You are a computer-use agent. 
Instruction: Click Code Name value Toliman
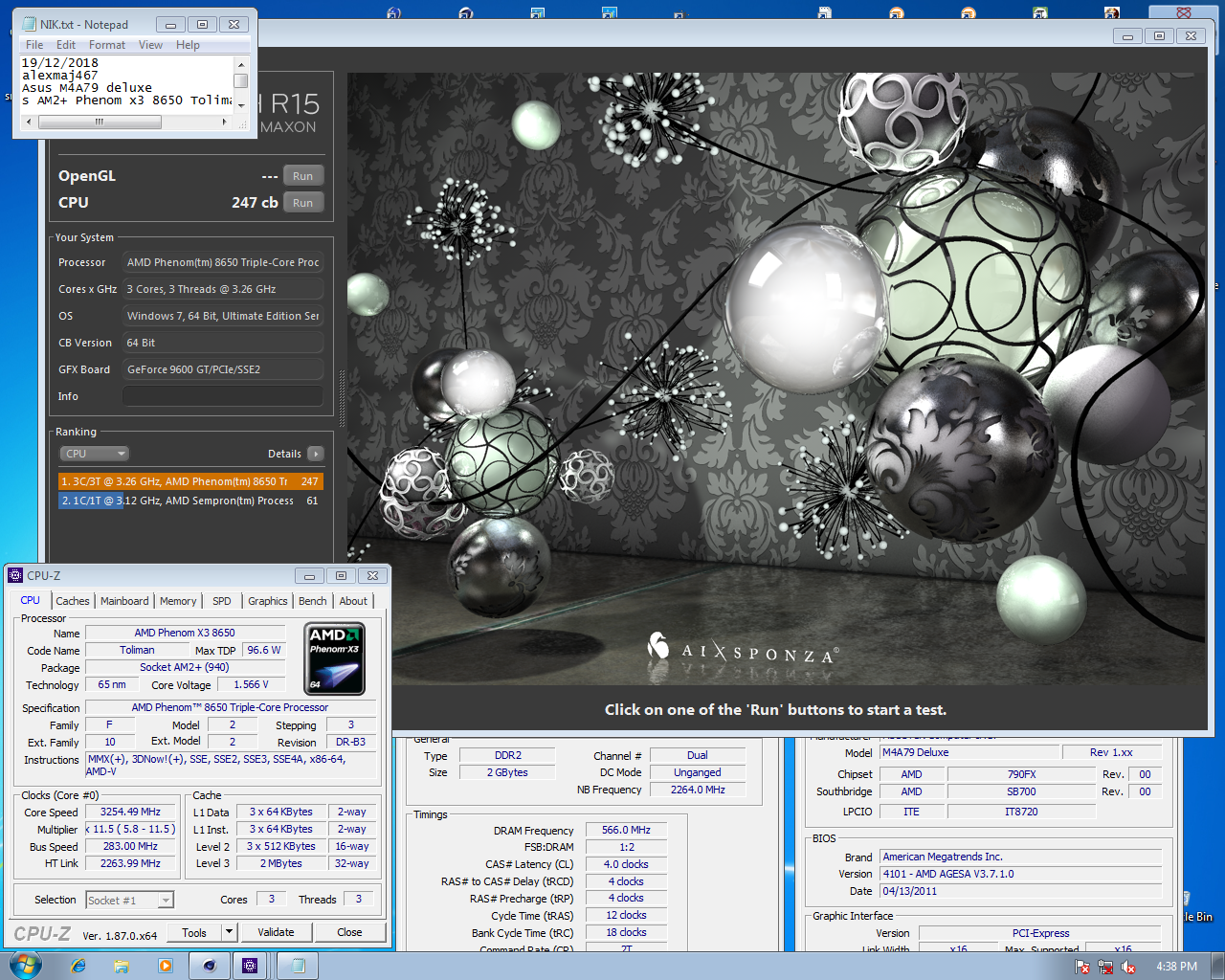click(x=137, y=650)
